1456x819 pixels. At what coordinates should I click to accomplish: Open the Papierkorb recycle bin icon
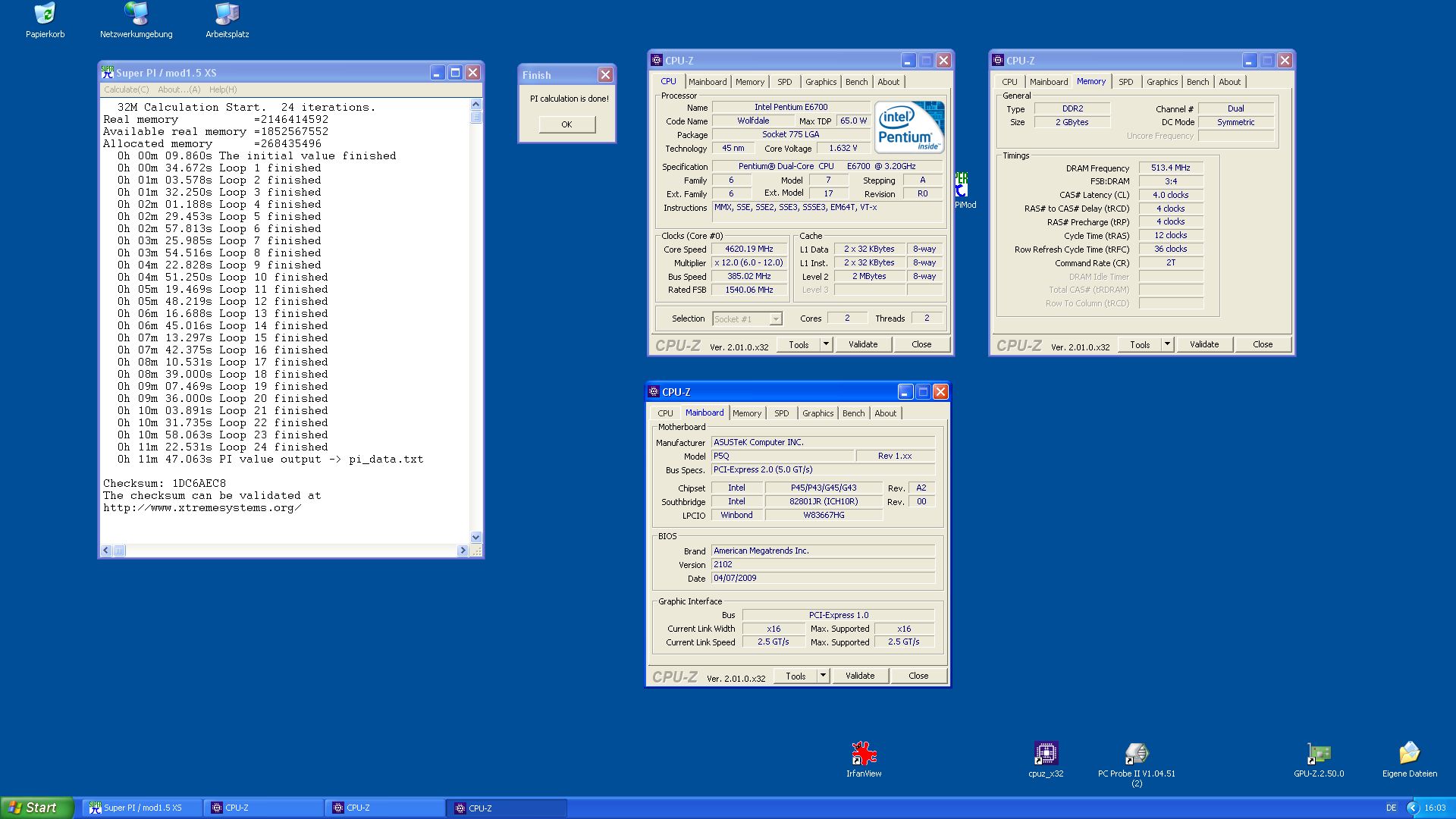(x=45, y=20)
